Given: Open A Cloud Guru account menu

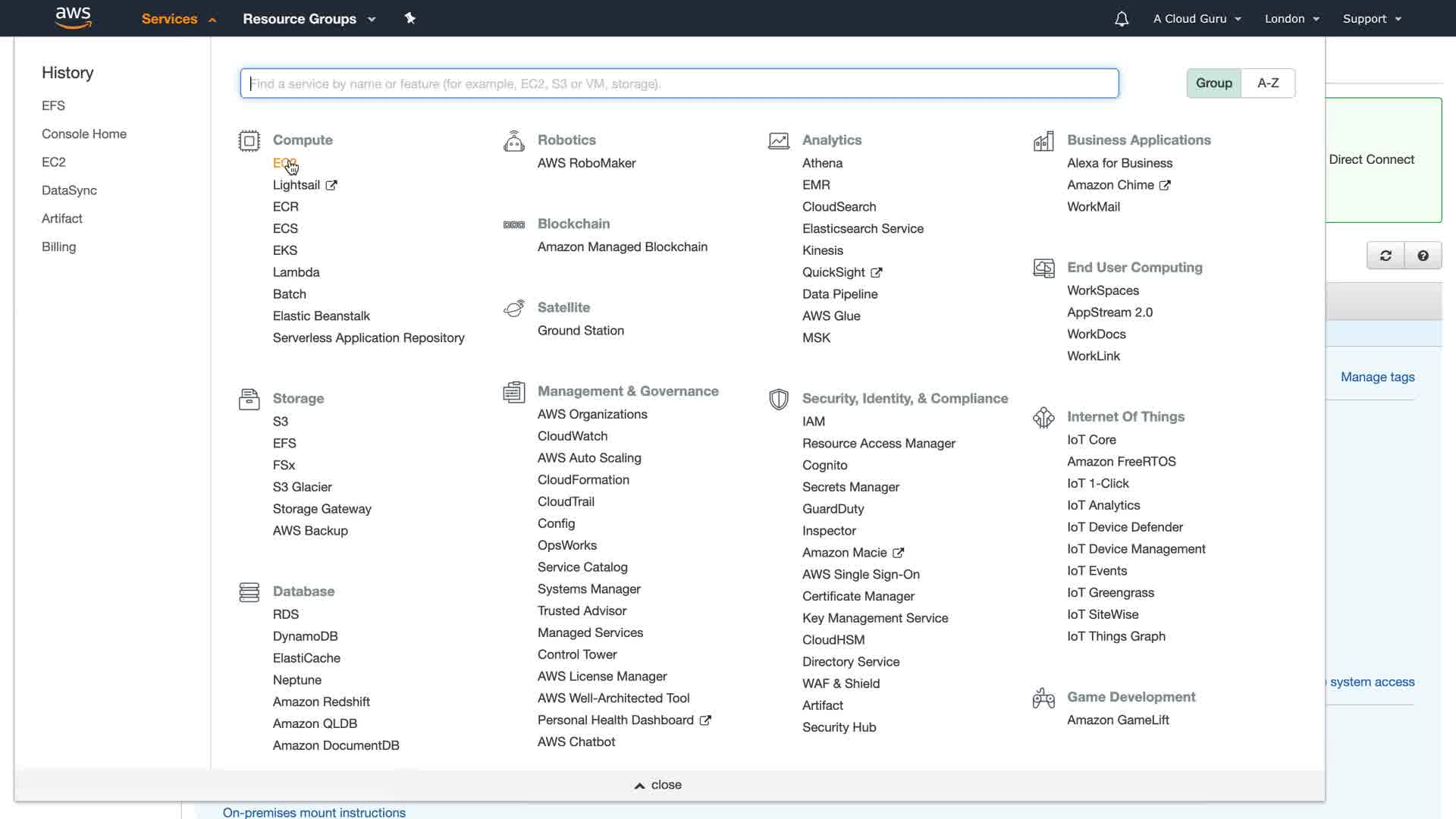Looking at the screenshot, I should 1197,19.
